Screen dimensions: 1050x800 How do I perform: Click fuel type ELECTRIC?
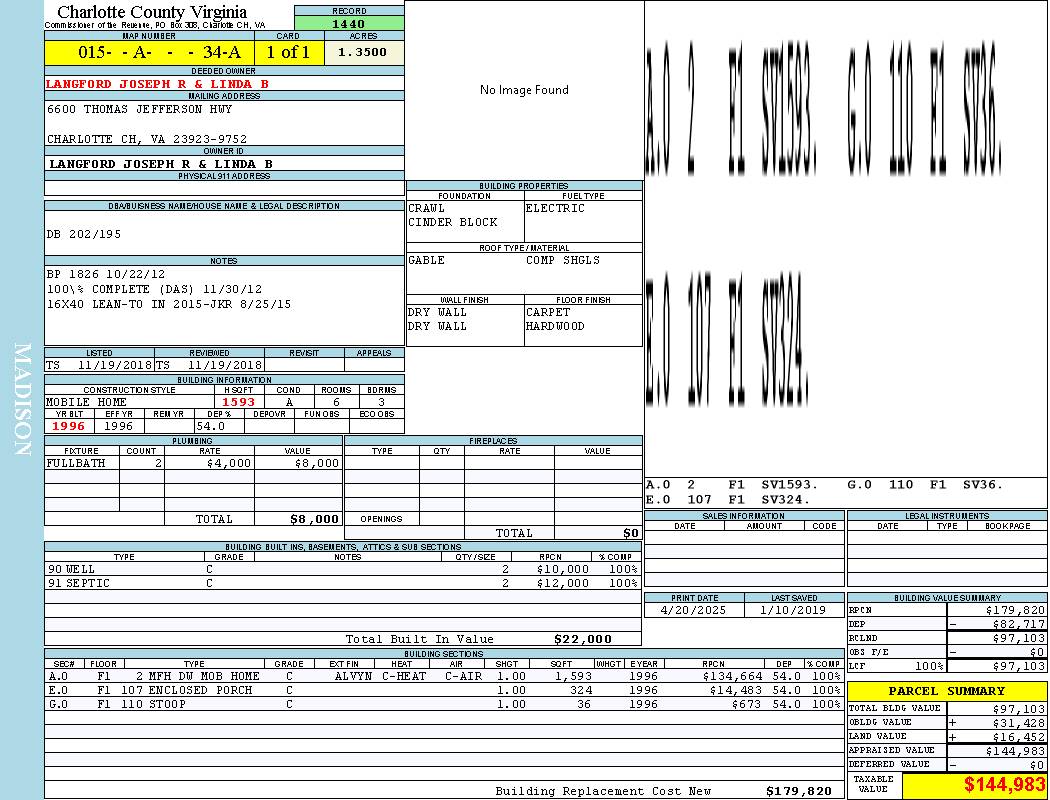(555, 208)
